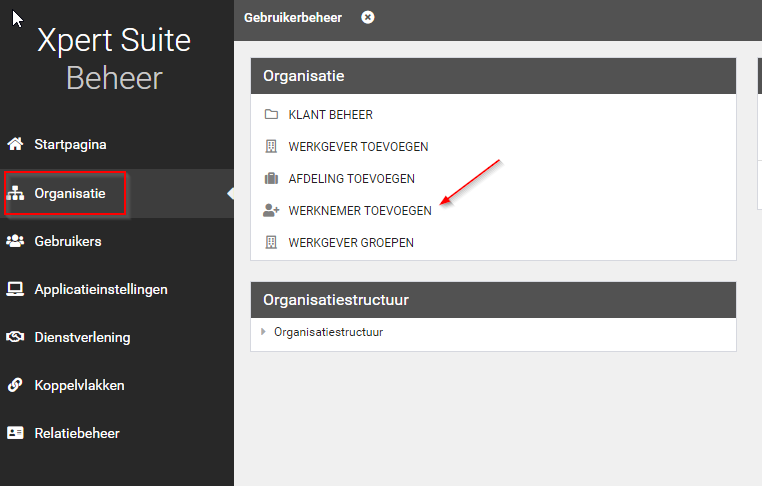Click the building icon beside Werkgever Groepen

271,243
